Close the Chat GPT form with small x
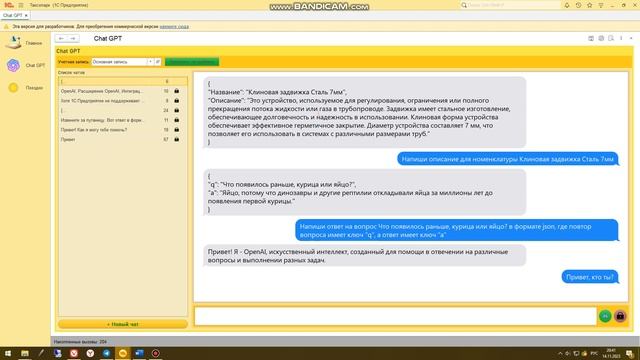The width and height of the screenshot is (640, 360). pyautogui.click(x=631, y=38)
